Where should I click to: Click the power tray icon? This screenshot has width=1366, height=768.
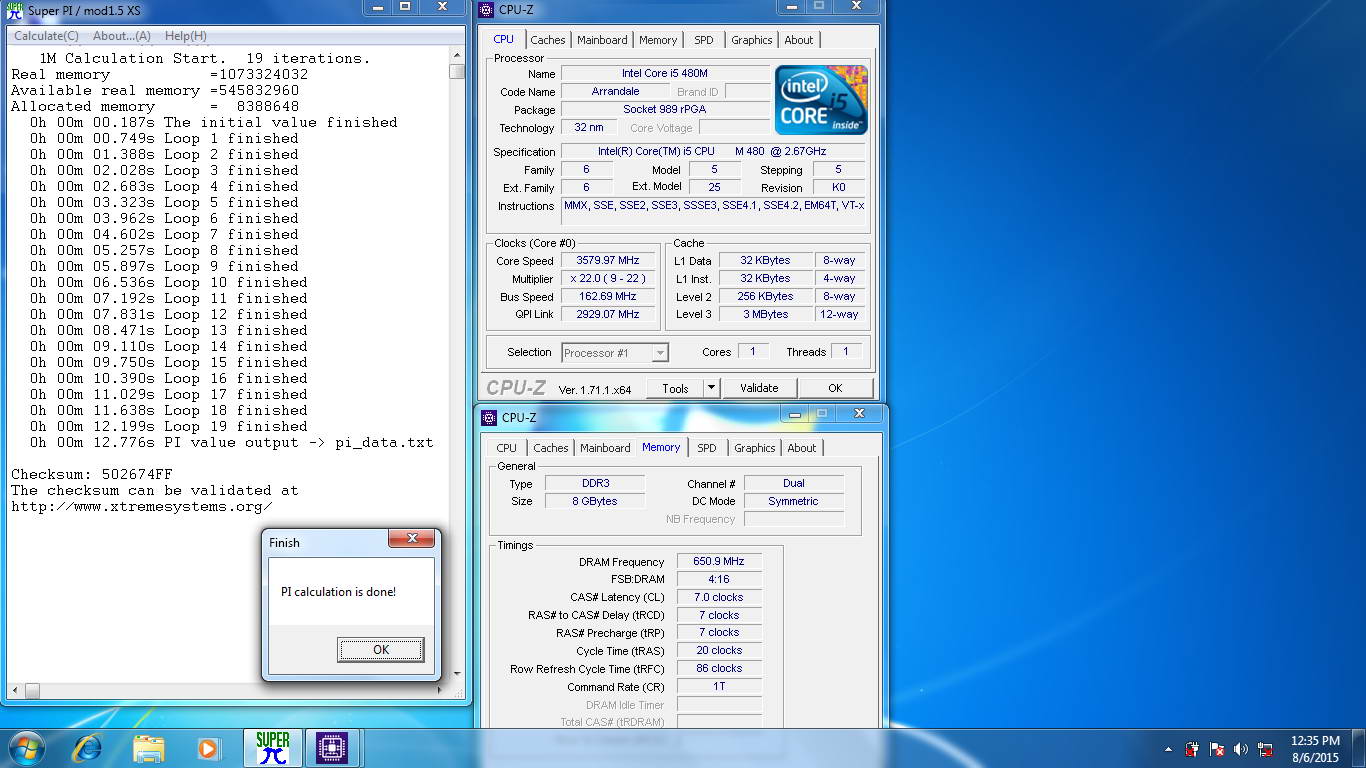1192,749
